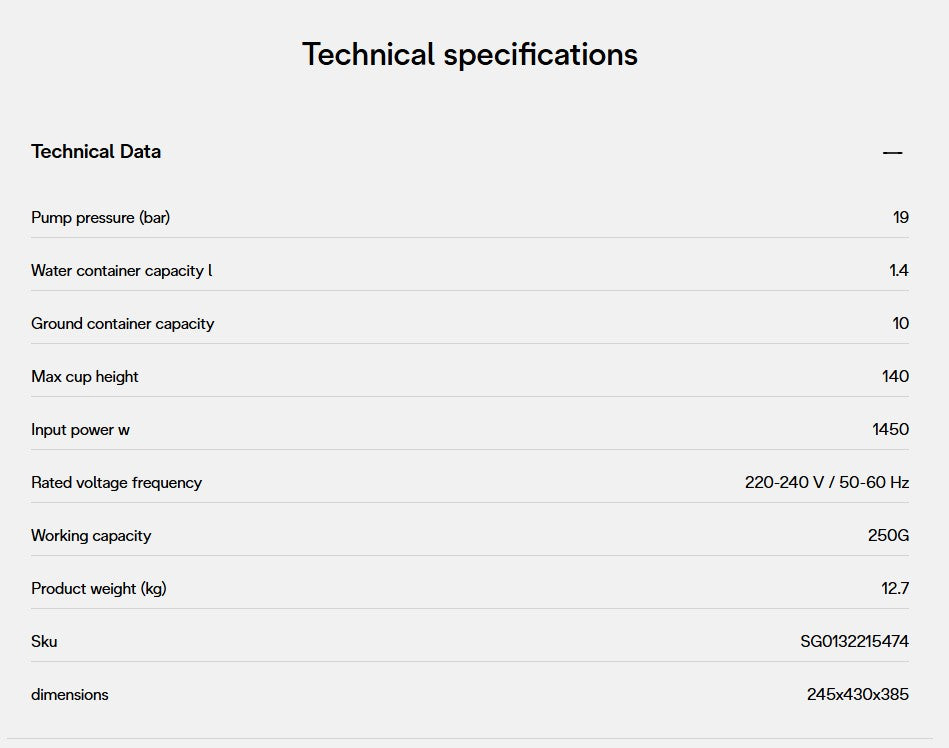Screen dimensions: 949x748
Task: Select the 220-240 V / 50-60 Hz value
Action: coord(826,483)
